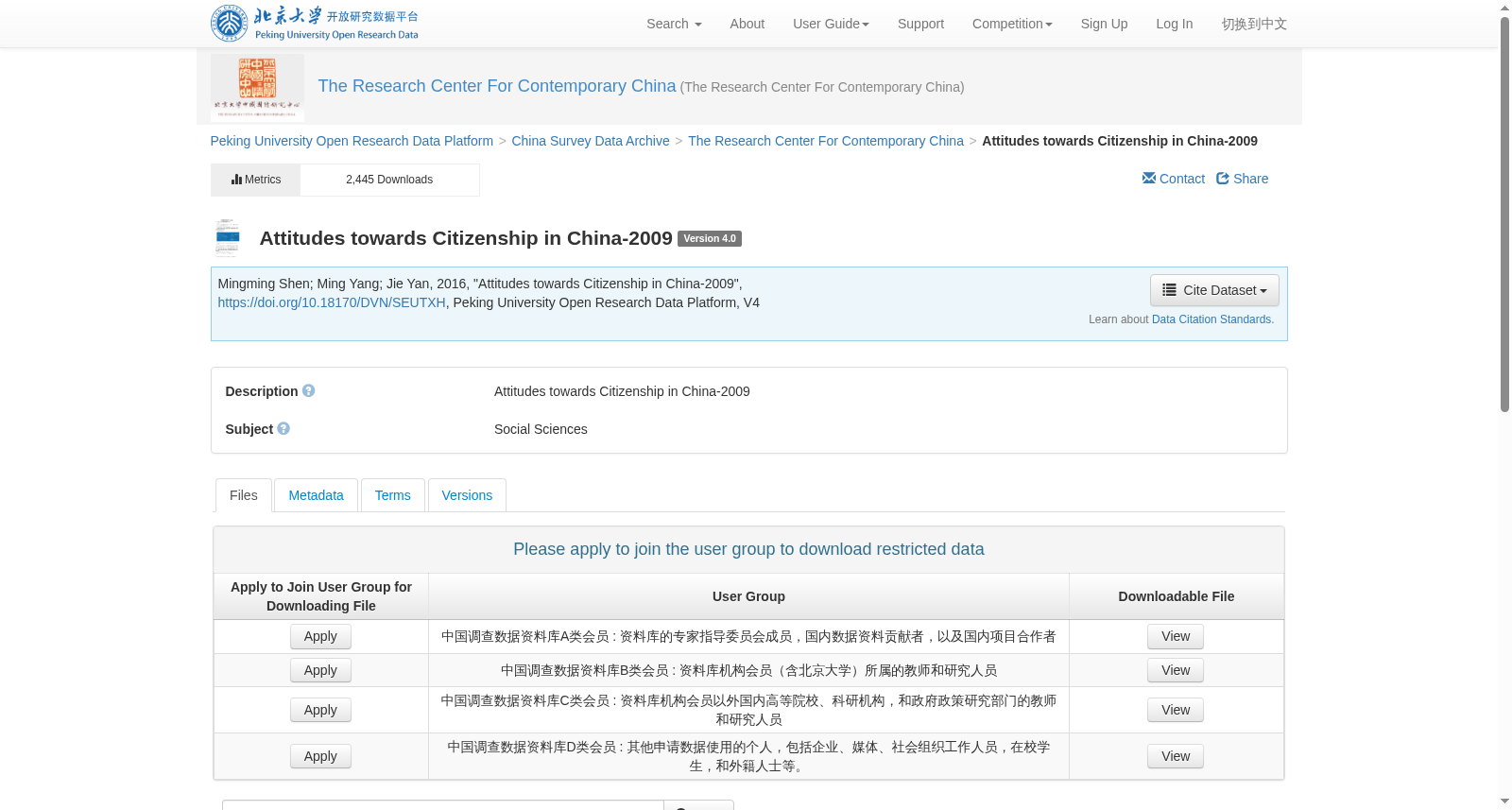The image size is (1512, 810).
Task: Click the 'Please apply to join the user group' heading
Action: click(748, 549)
